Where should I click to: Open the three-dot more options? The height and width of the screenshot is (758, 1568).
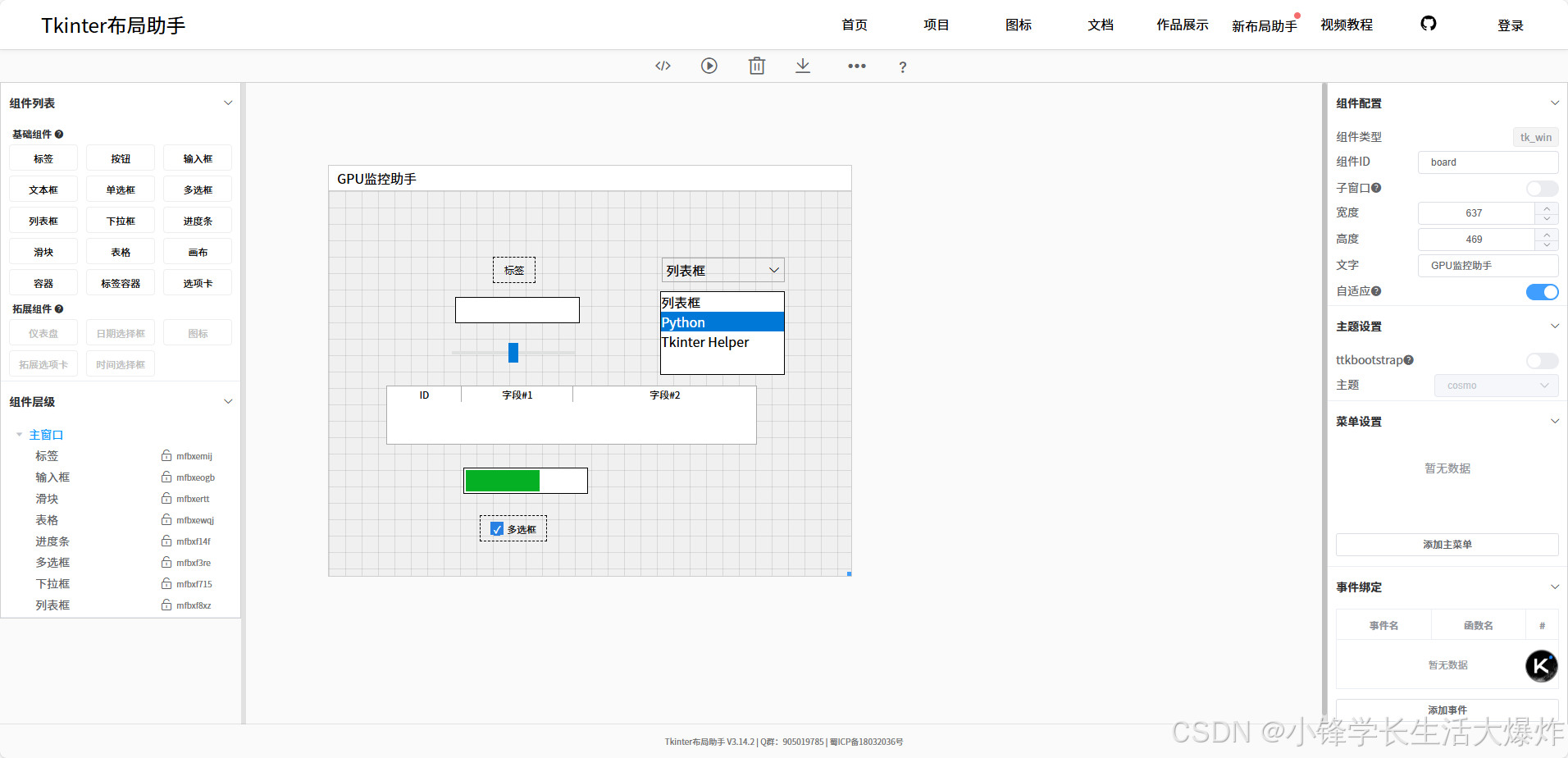(x=857, y=66)
